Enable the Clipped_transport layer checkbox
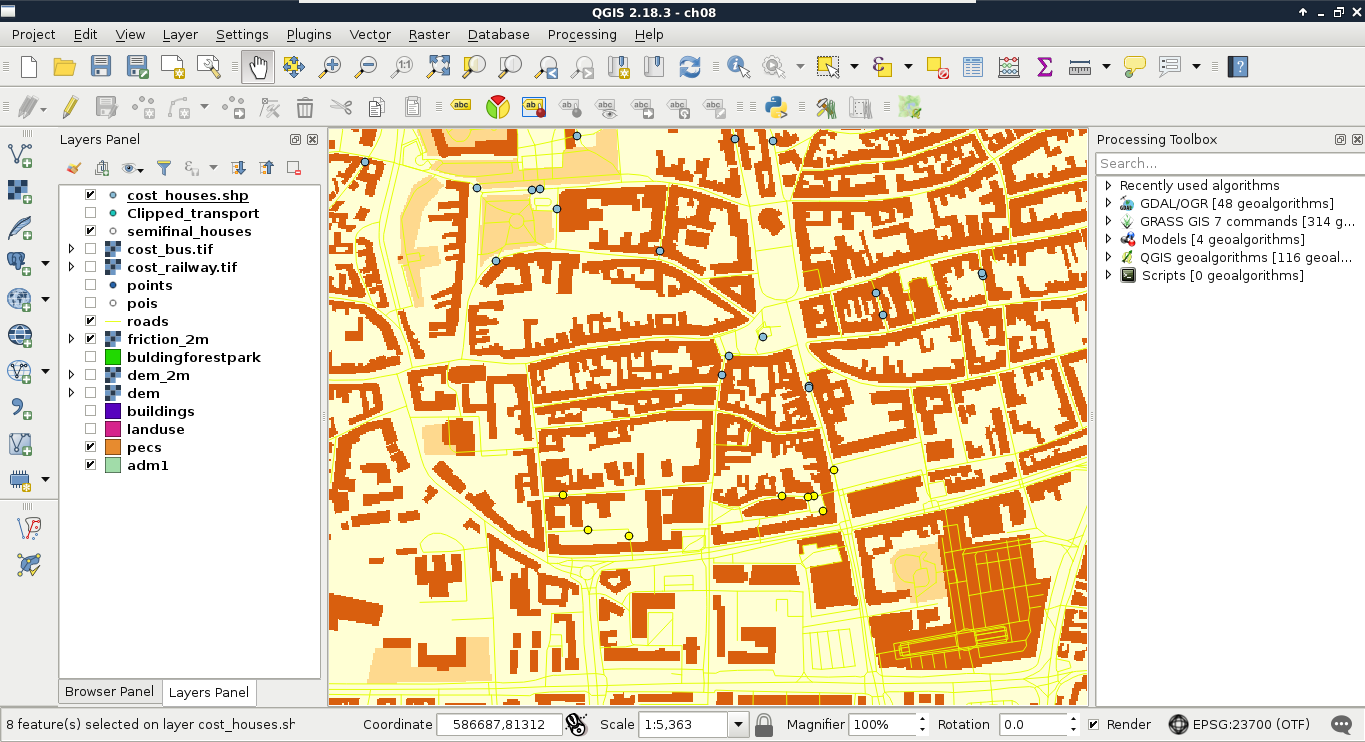The width and height of the screenshot is (1365, 742). pyautogui.click(x=91, y=213)
